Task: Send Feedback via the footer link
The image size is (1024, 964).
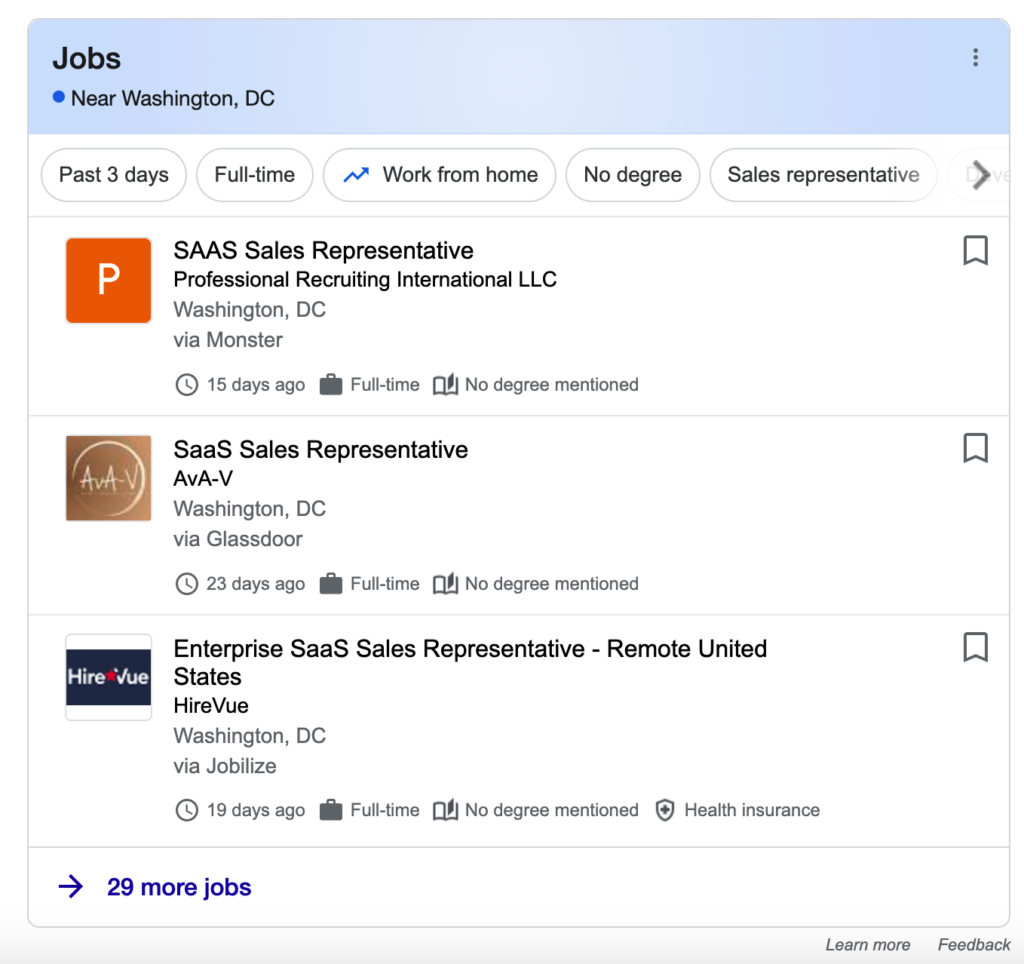Action: pos(974,944)
